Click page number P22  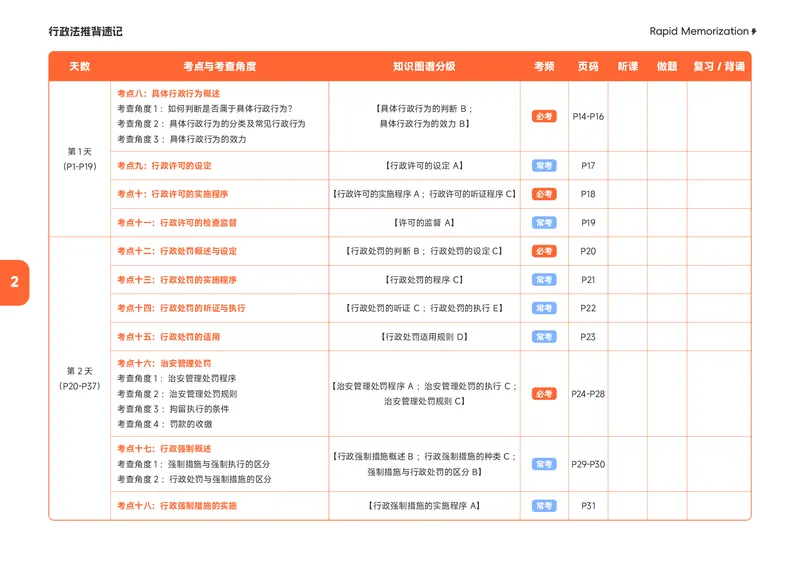(588, 308)
